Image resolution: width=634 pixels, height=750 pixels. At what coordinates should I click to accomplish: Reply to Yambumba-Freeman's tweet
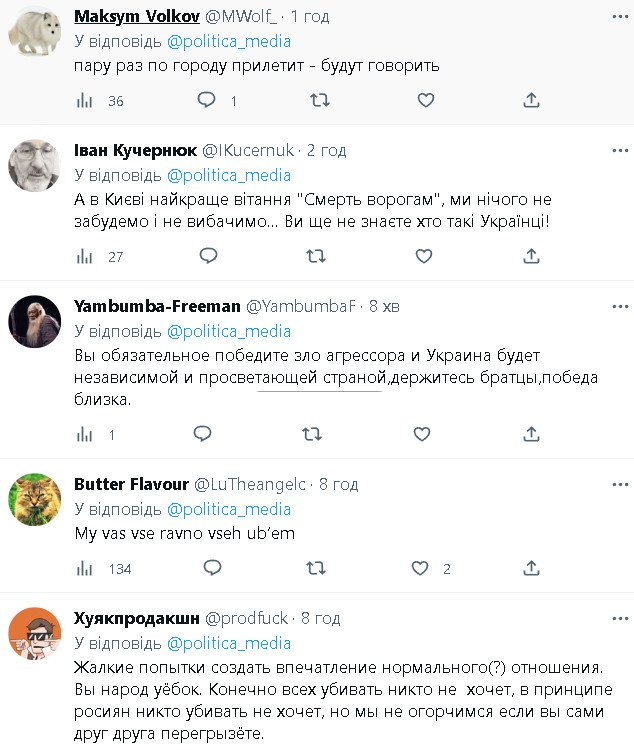pyautogui.click(x=202, y=434)
